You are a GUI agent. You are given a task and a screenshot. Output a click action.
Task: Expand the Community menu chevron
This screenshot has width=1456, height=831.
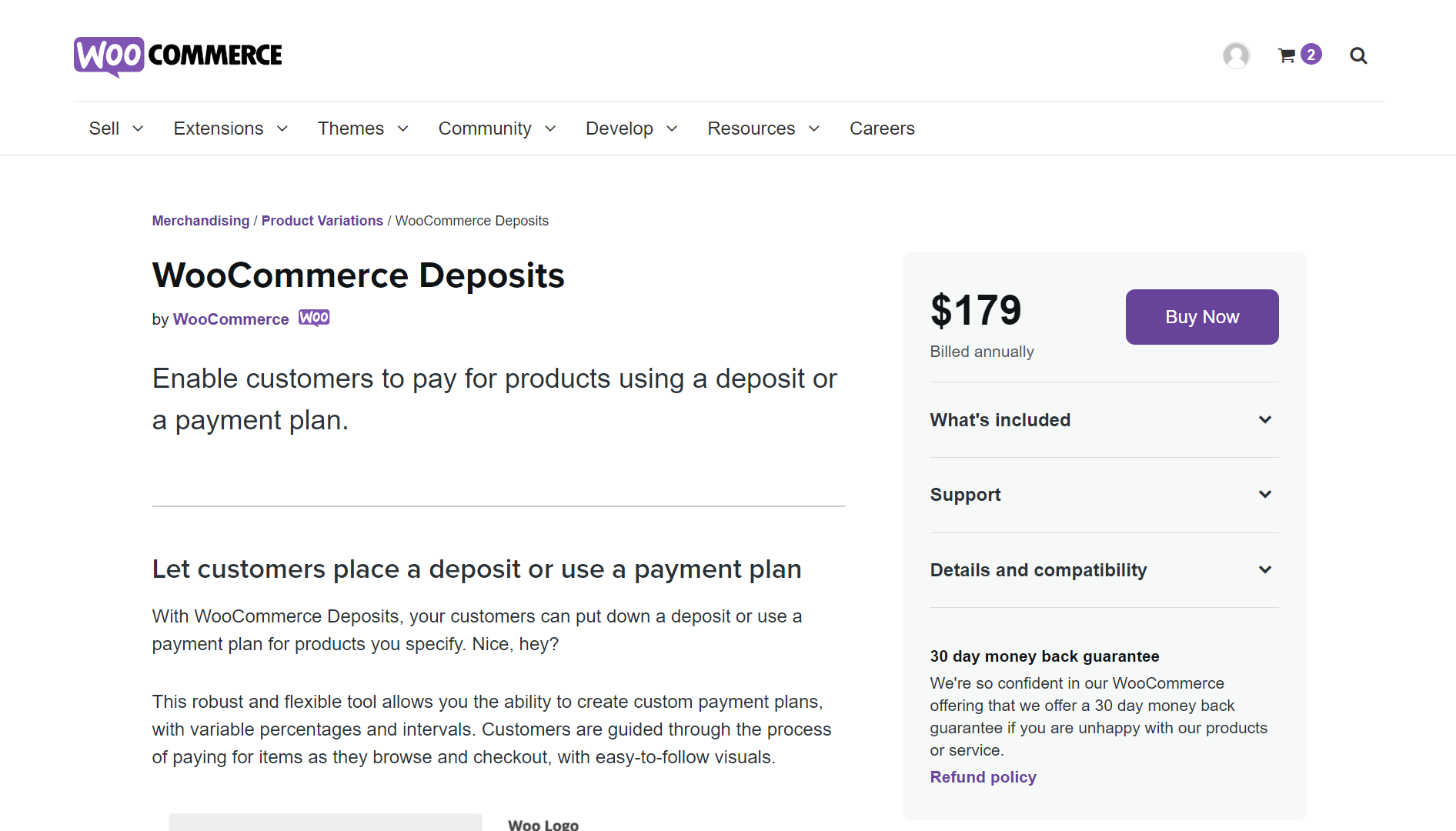[x=550, y=128]
